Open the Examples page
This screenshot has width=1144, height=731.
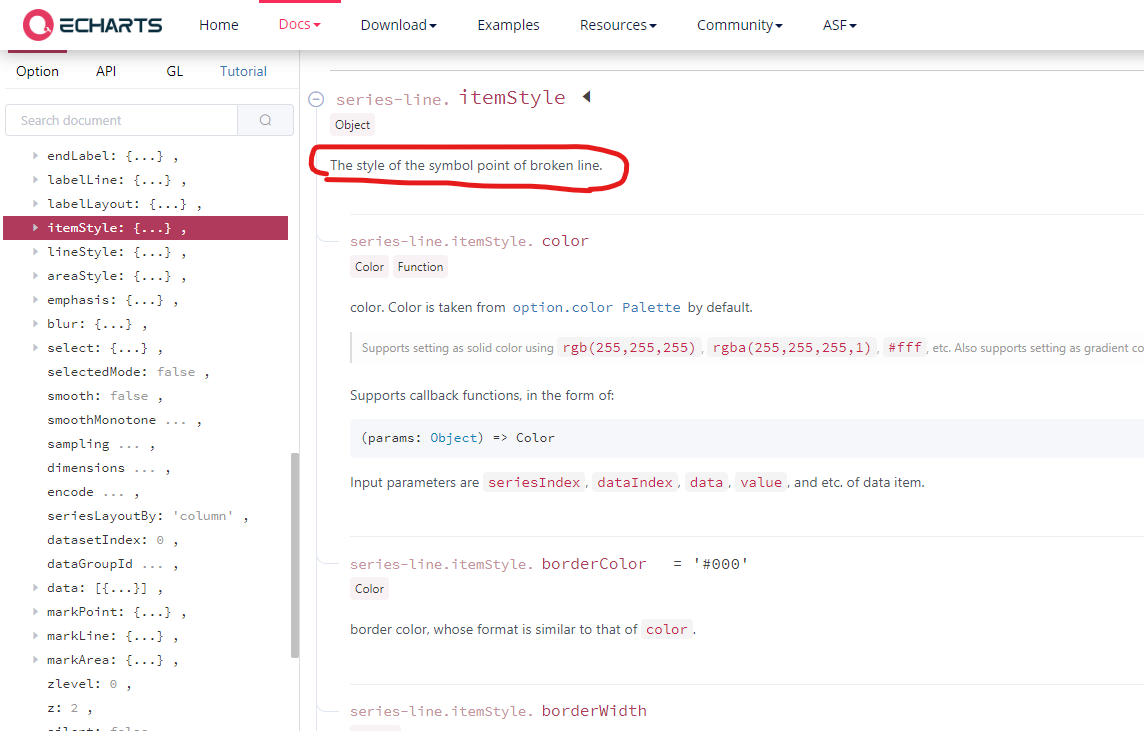click(x=508, y=24)
